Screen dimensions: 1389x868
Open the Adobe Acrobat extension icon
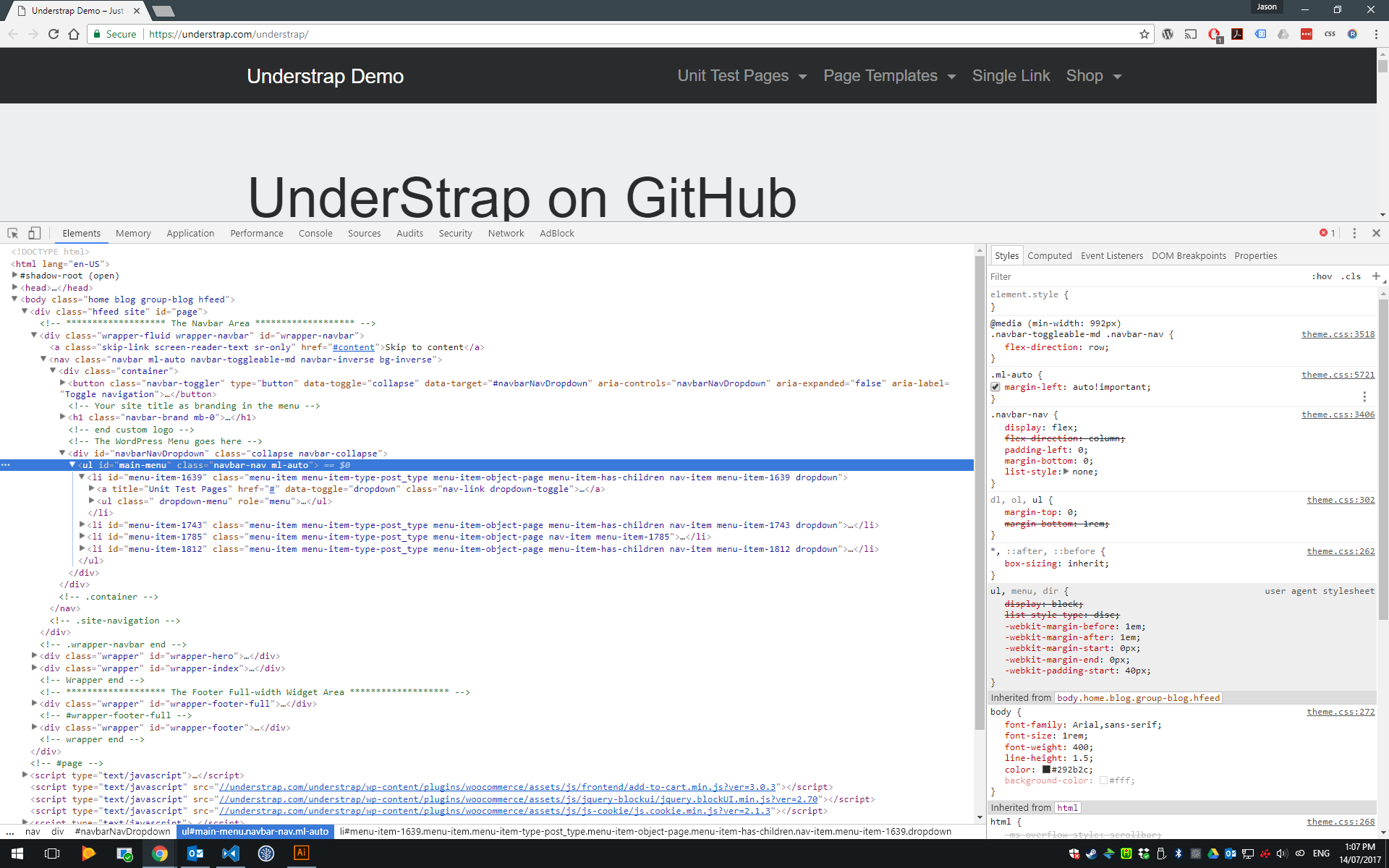pyautogui.click(x=1238, y=34)
